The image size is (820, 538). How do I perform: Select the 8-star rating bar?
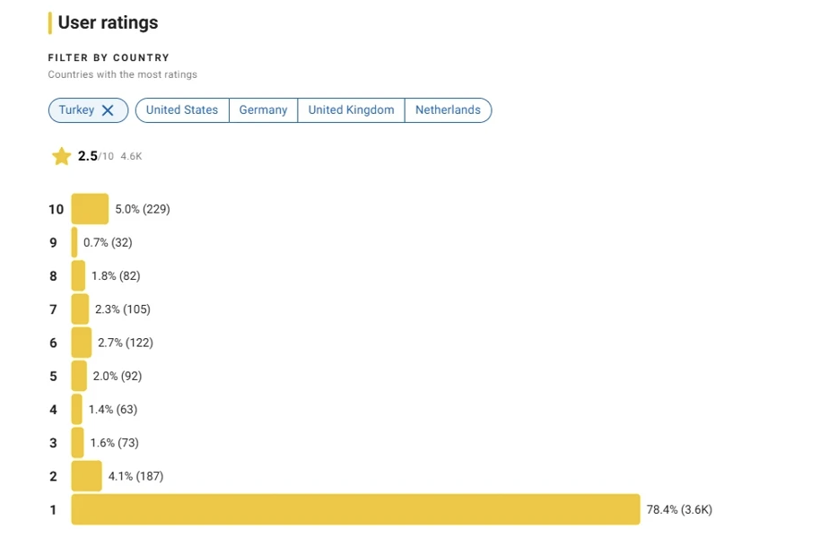click(x=78, y=276)
